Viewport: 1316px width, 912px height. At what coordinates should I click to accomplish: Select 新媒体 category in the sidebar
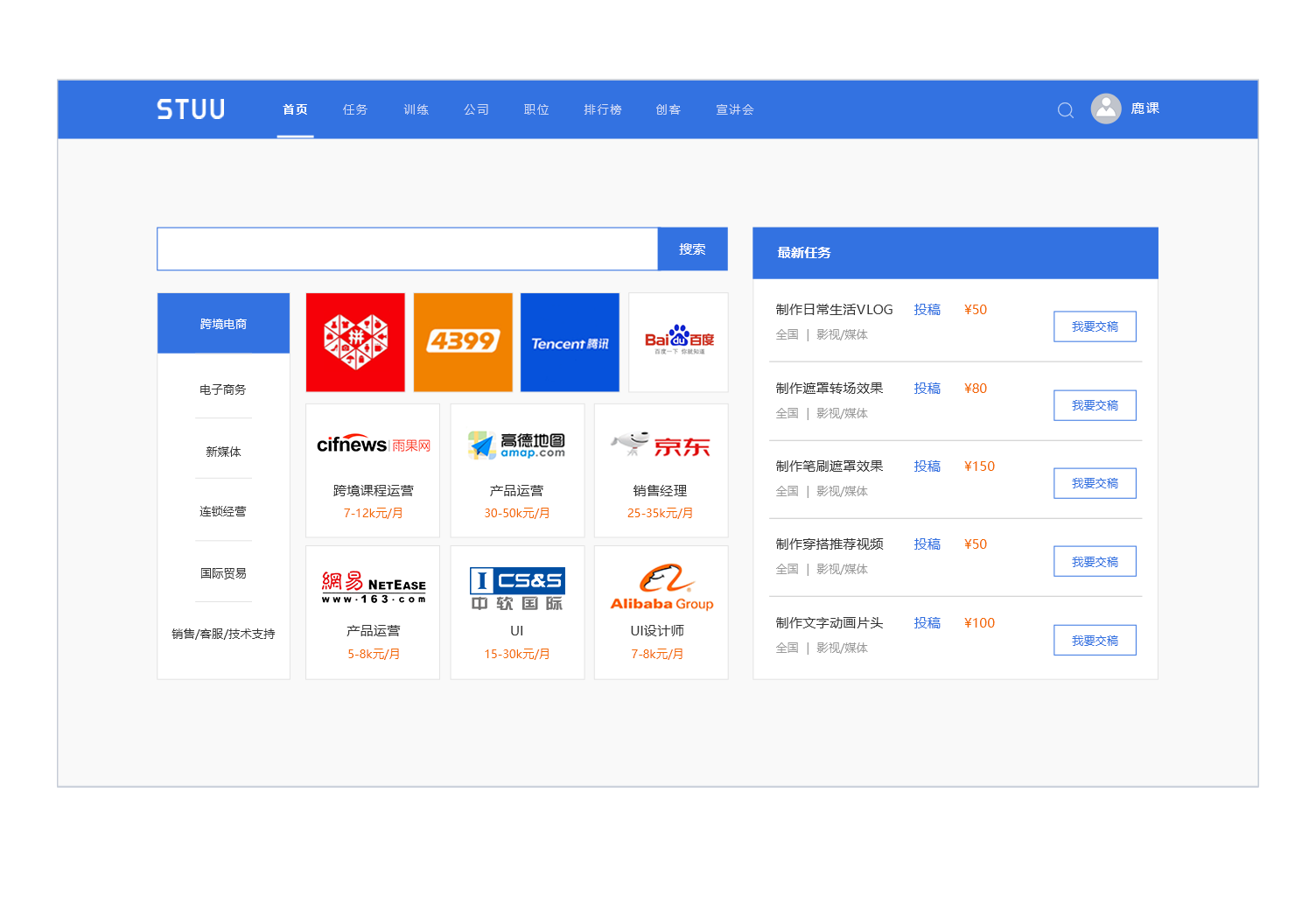(223, 452)
